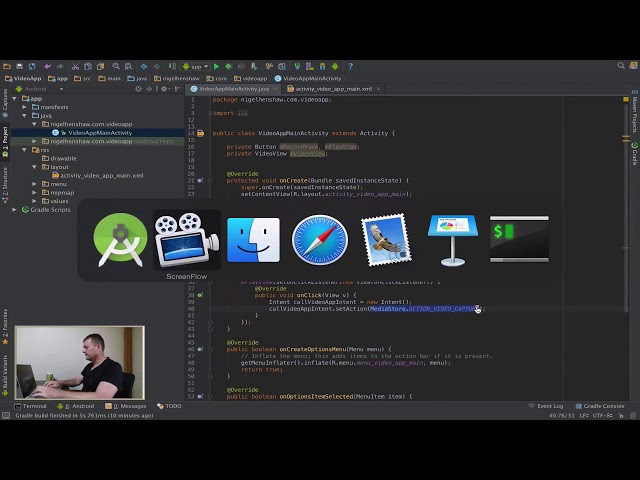Open the Gradle Console
Viewport: 640px width, 480px height.
coord(600,406)
